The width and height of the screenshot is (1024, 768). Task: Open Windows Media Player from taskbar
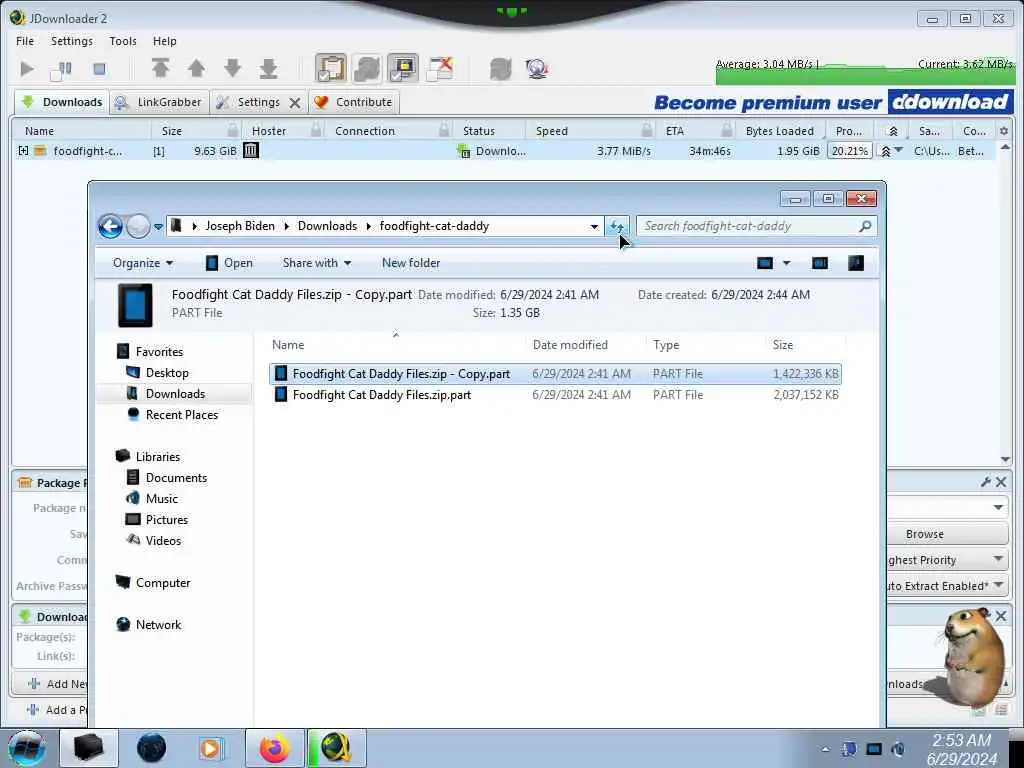click(211, 748)
